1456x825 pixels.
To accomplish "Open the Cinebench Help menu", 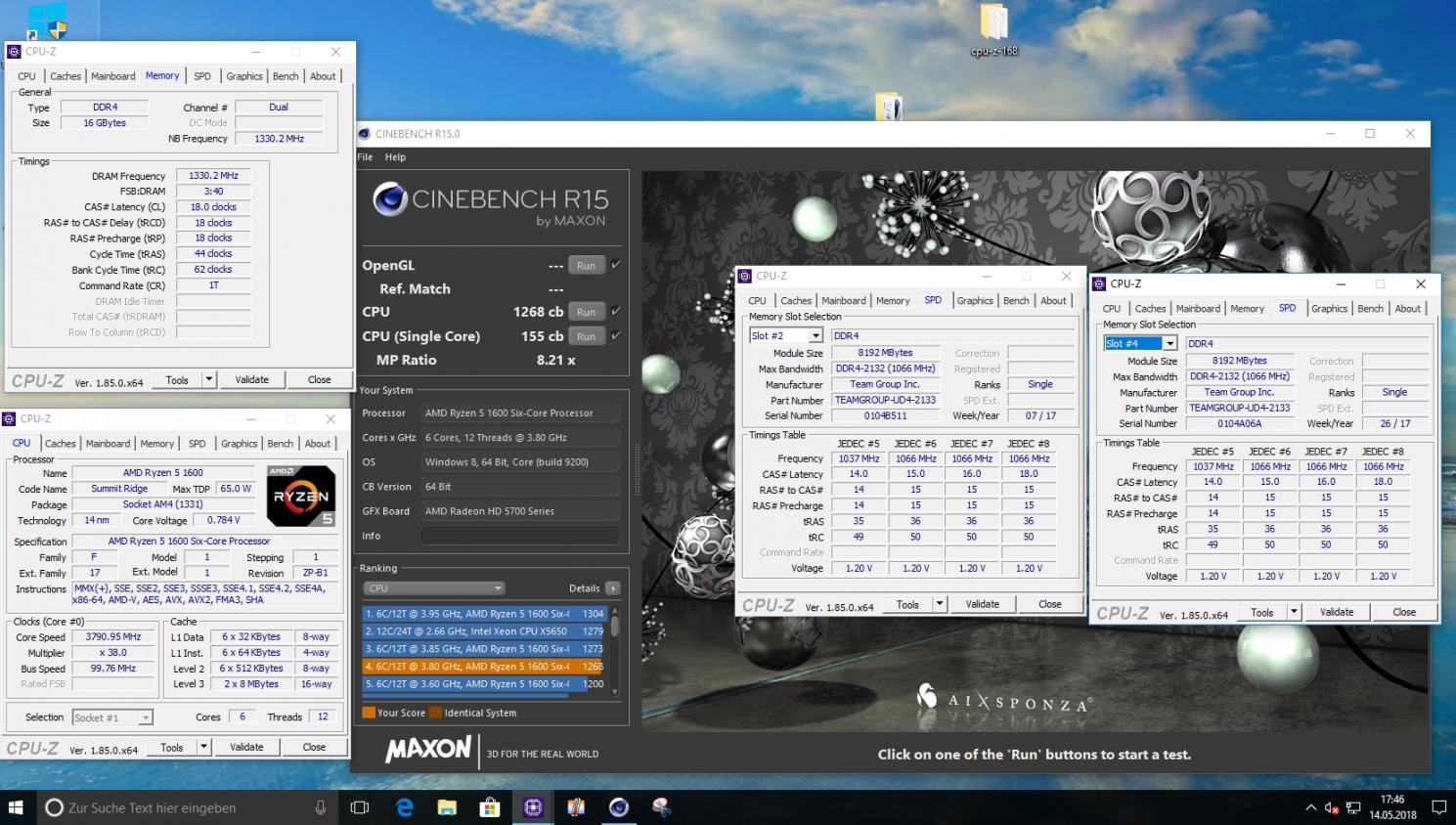I will (x=395, y=156).
